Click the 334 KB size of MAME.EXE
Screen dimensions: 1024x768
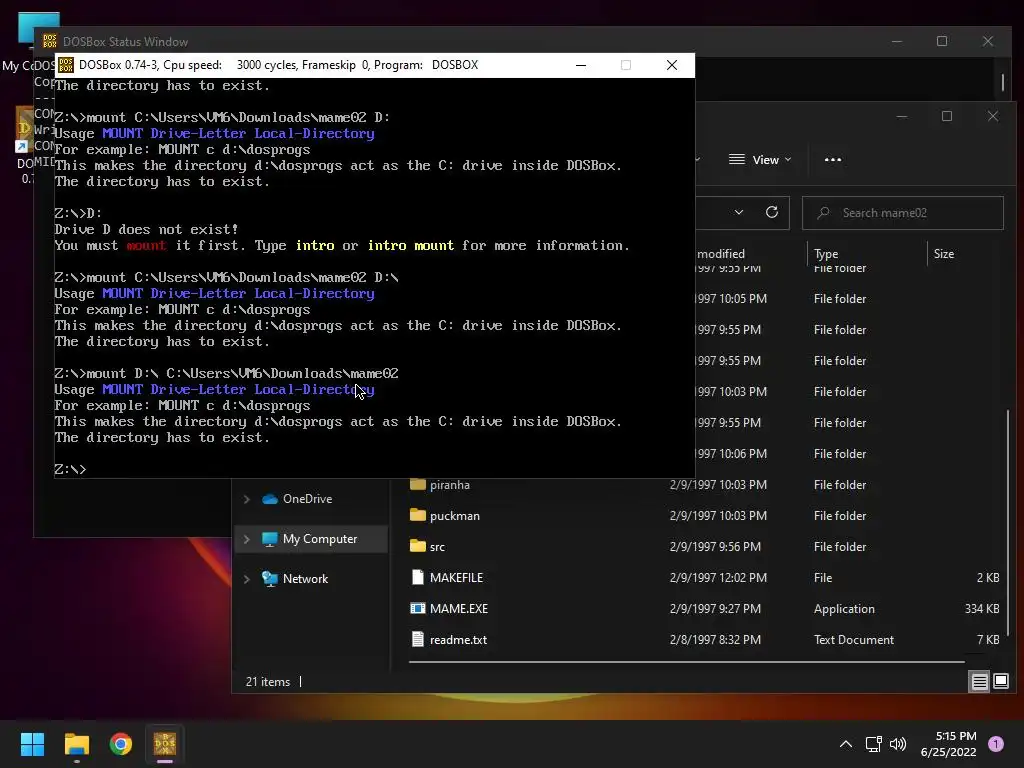[982, 609]
